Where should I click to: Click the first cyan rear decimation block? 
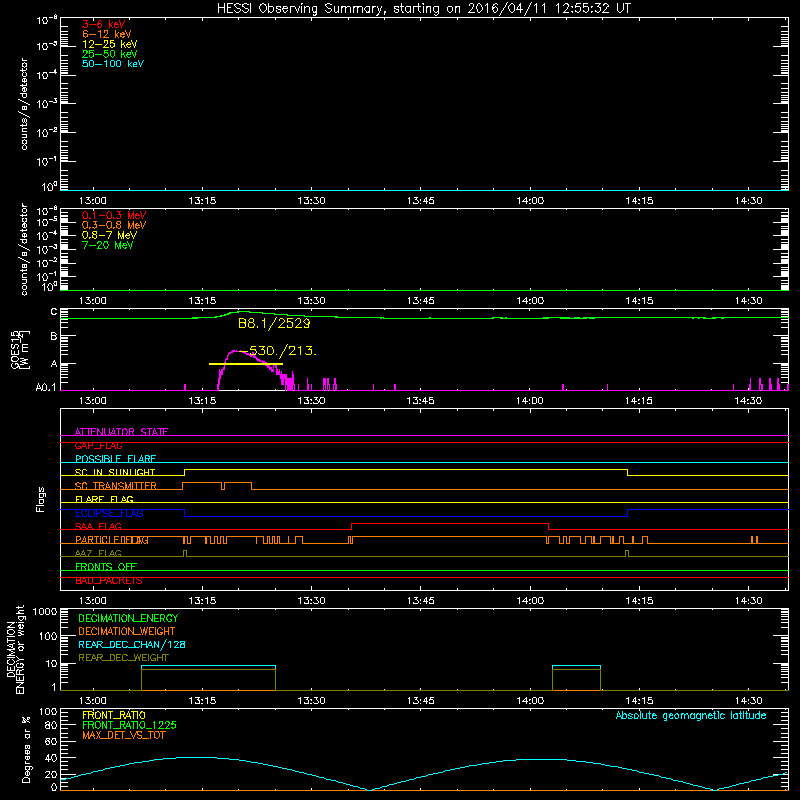208,666
